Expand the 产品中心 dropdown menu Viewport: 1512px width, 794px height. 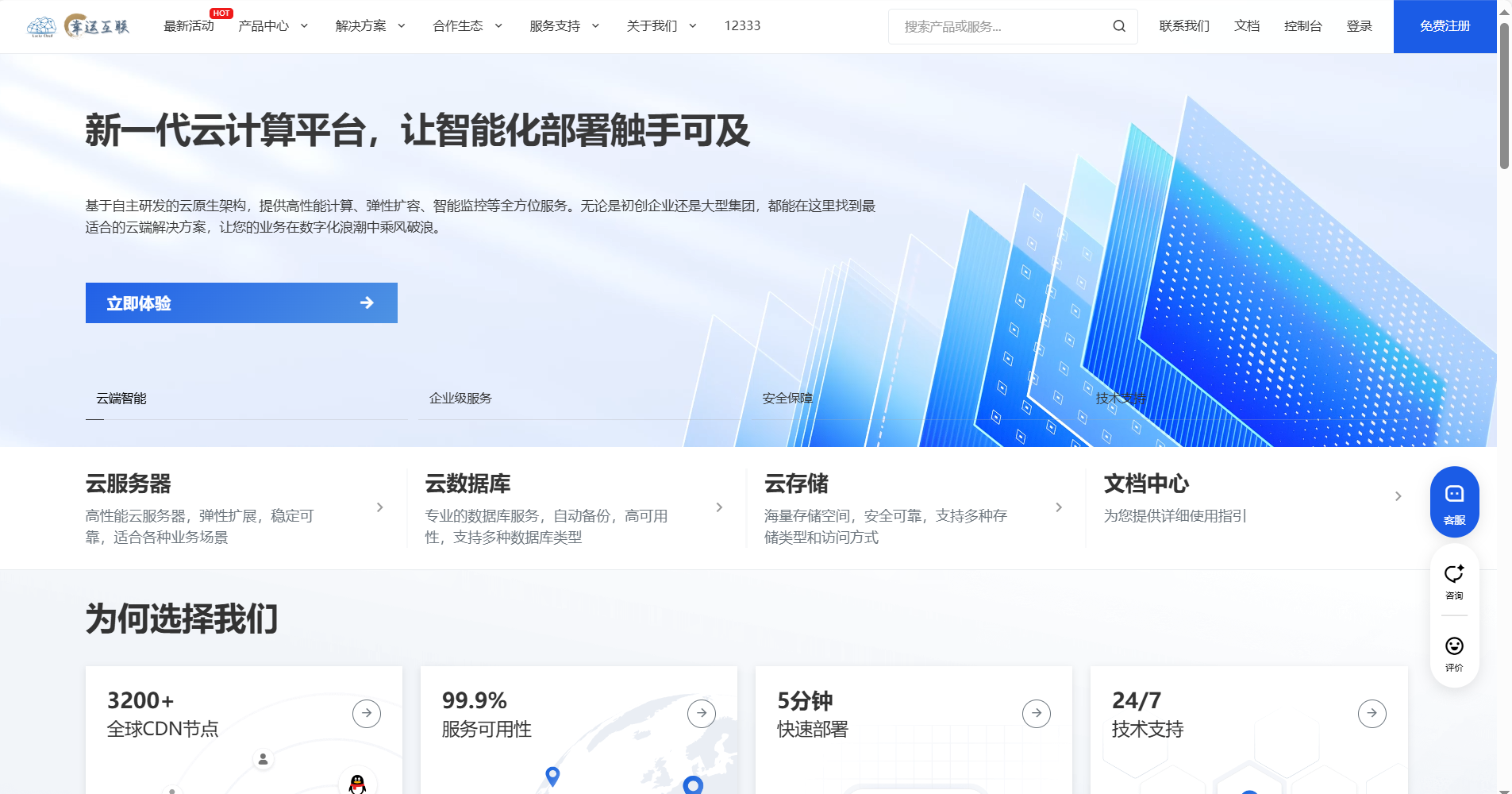[x=273, y=26]
